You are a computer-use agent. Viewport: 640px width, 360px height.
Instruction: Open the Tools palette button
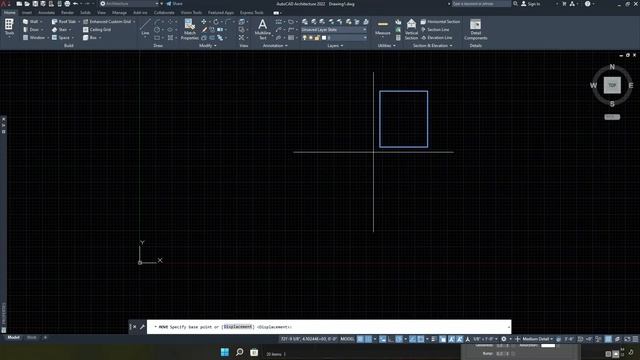pyautogui.click(x=9, y=27)
